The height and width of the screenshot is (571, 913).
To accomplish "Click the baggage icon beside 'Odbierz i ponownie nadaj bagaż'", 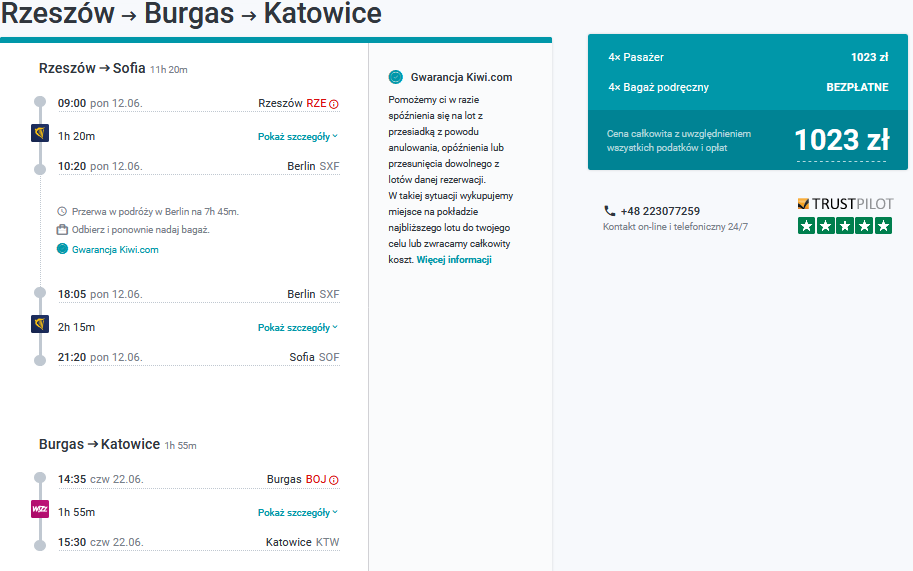I will (x=62, y=230).
